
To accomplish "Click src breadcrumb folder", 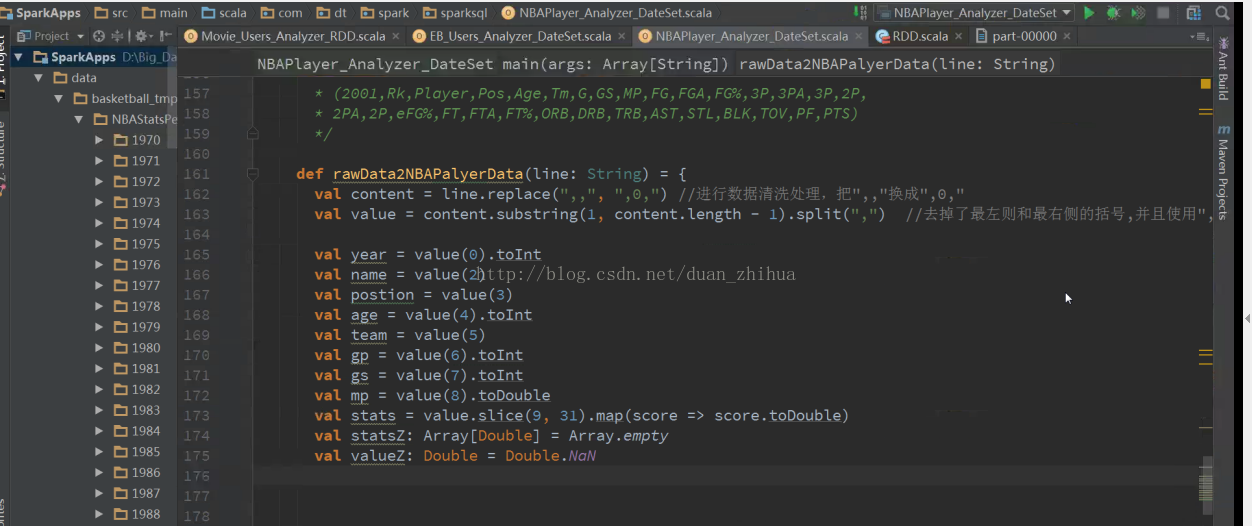I will (111, 13).
